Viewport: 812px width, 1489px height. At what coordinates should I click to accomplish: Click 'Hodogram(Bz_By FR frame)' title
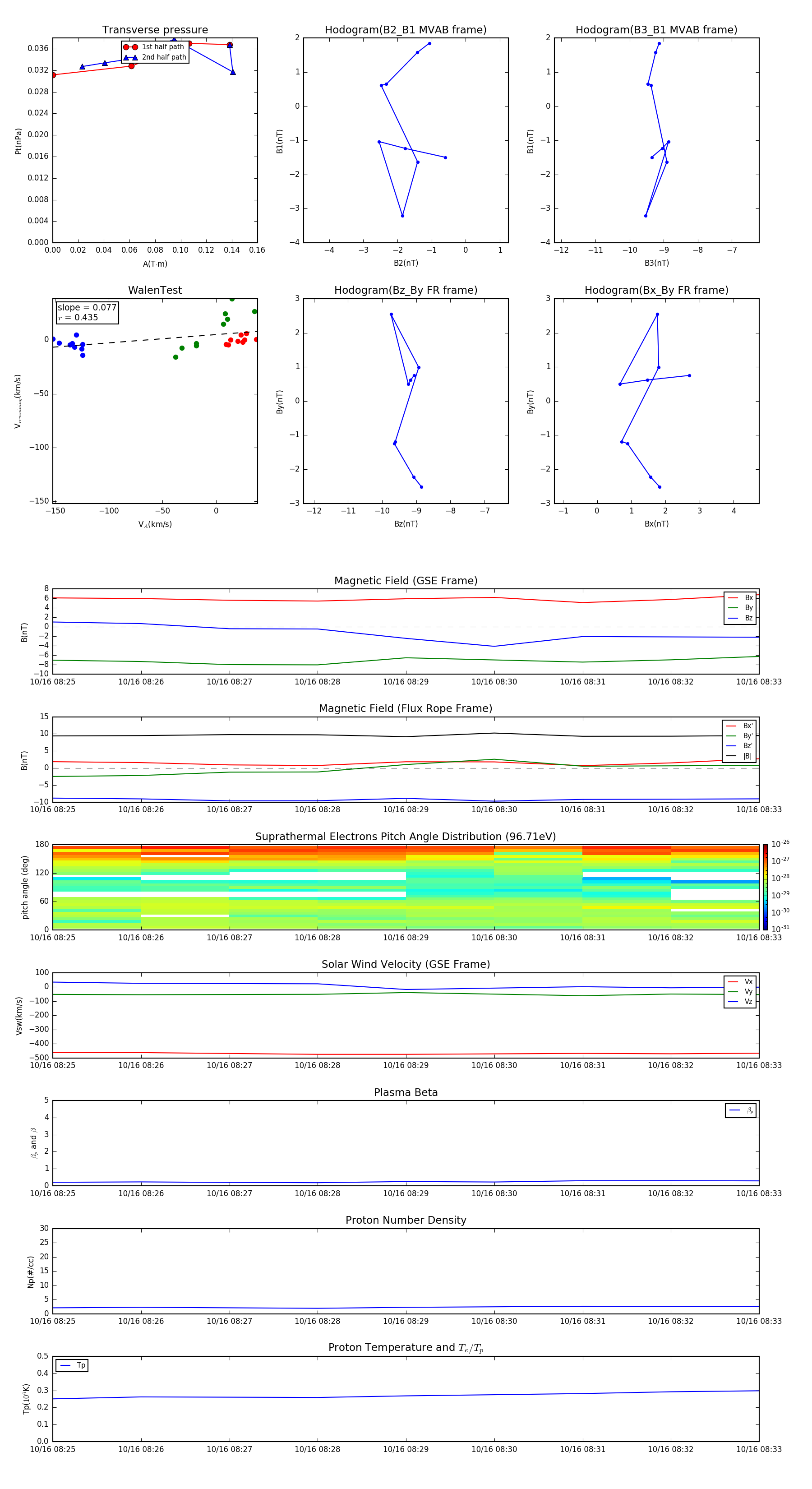click(406, 290)
